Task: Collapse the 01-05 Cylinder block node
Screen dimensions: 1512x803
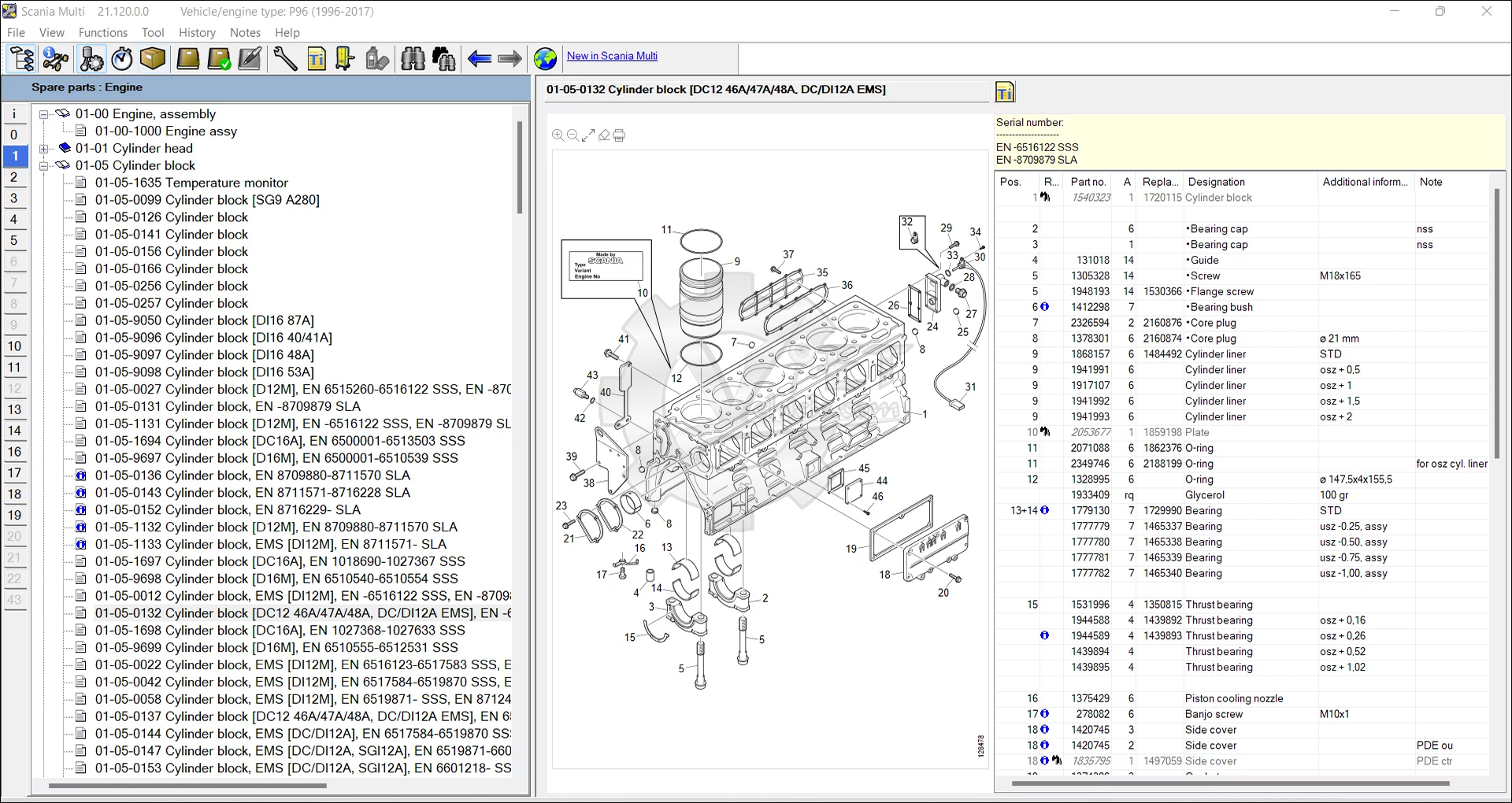Action: coord(45,166)
